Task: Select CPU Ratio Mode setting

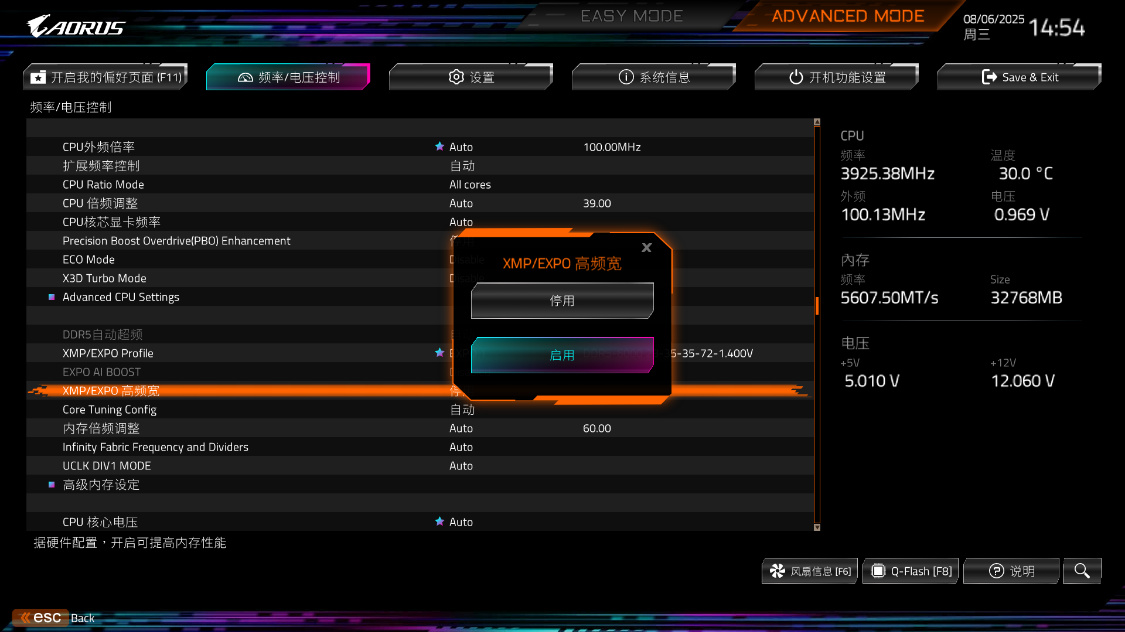Action: pyautogui.click(x=420, y=184)
